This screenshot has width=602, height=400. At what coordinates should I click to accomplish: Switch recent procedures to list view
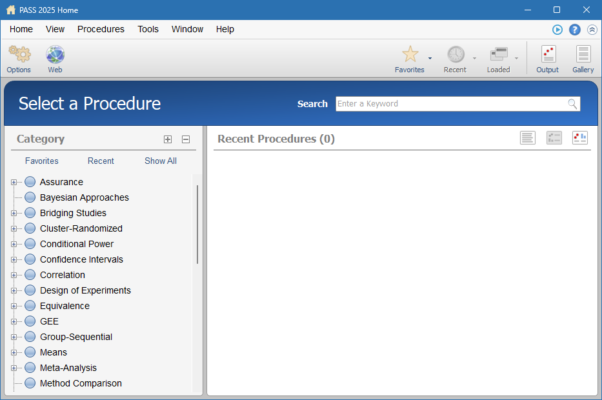pos(528,138)
